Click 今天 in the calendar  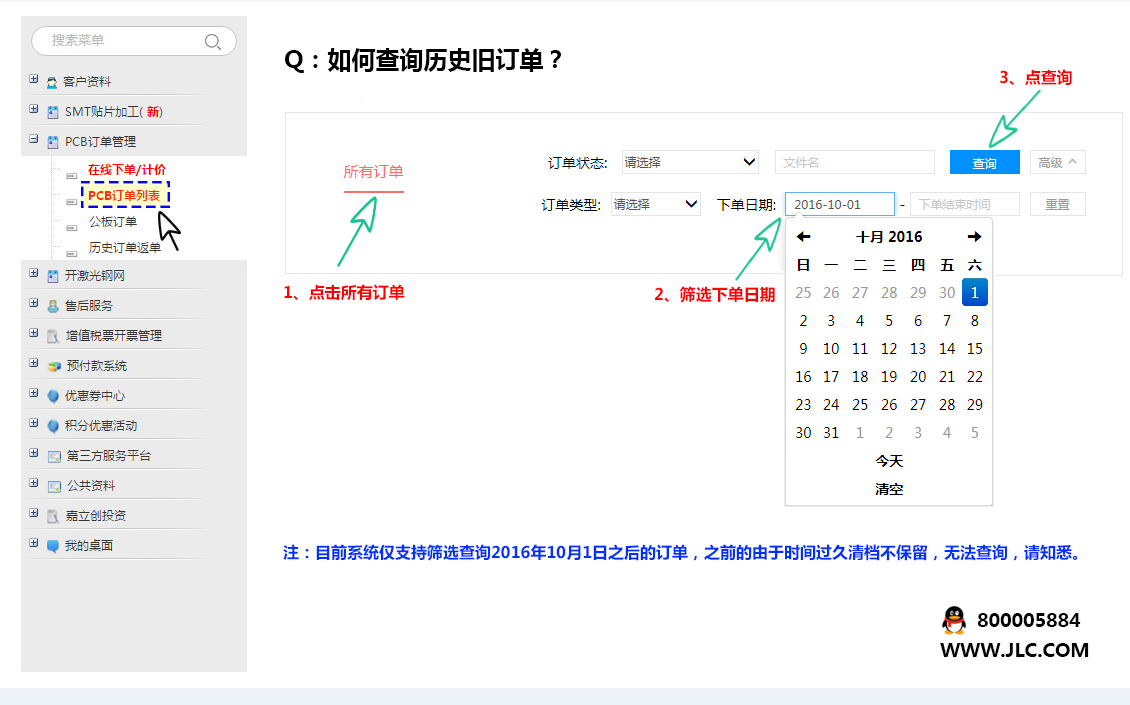889,461
